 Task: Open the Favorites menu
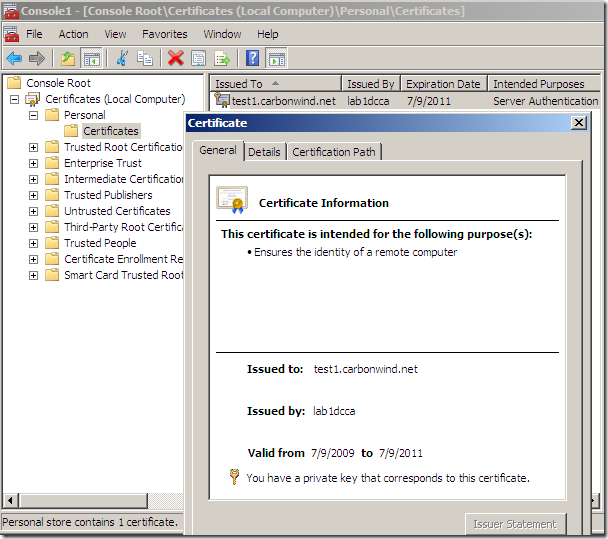(x=164, y=34)
